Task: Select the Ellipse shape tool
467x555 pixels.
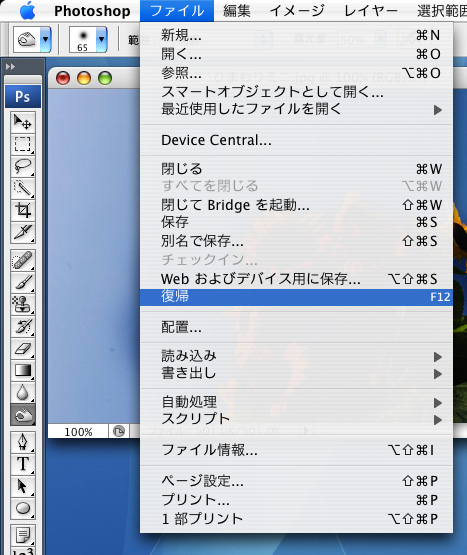Action: coord(23,508)
